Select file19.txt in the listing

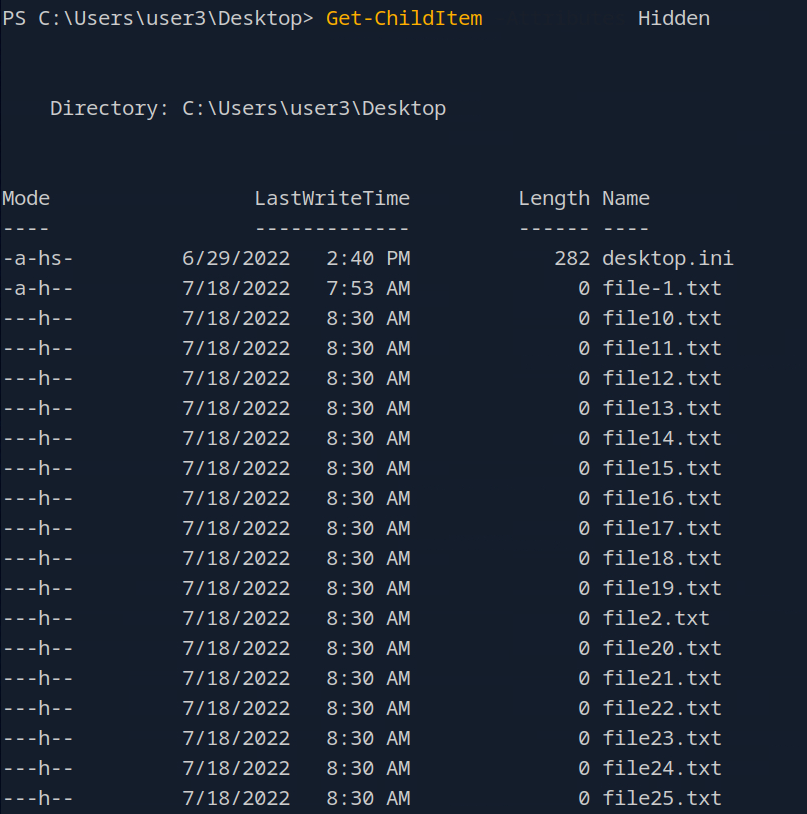coord(662,588)
